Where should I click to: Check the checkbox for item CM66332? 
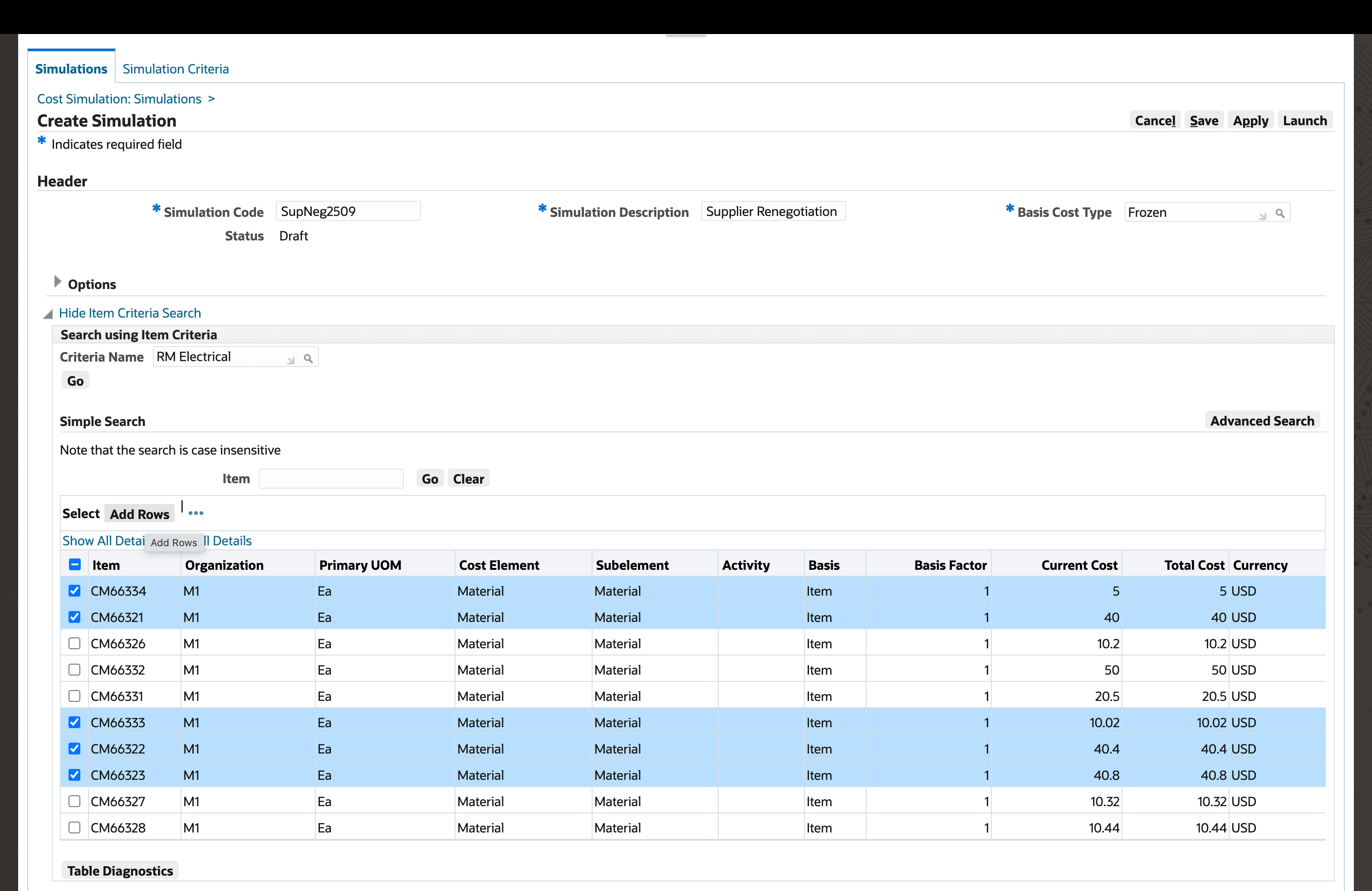pos(74,669)
